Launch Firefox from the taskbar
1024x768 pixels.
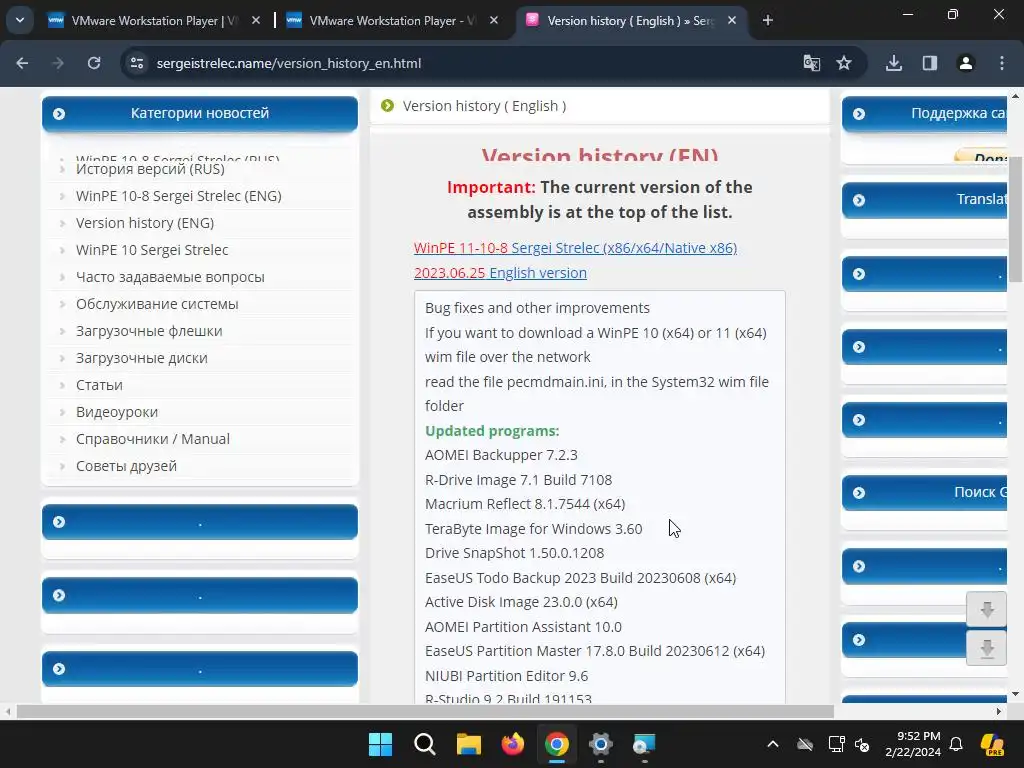pos(513,744)
